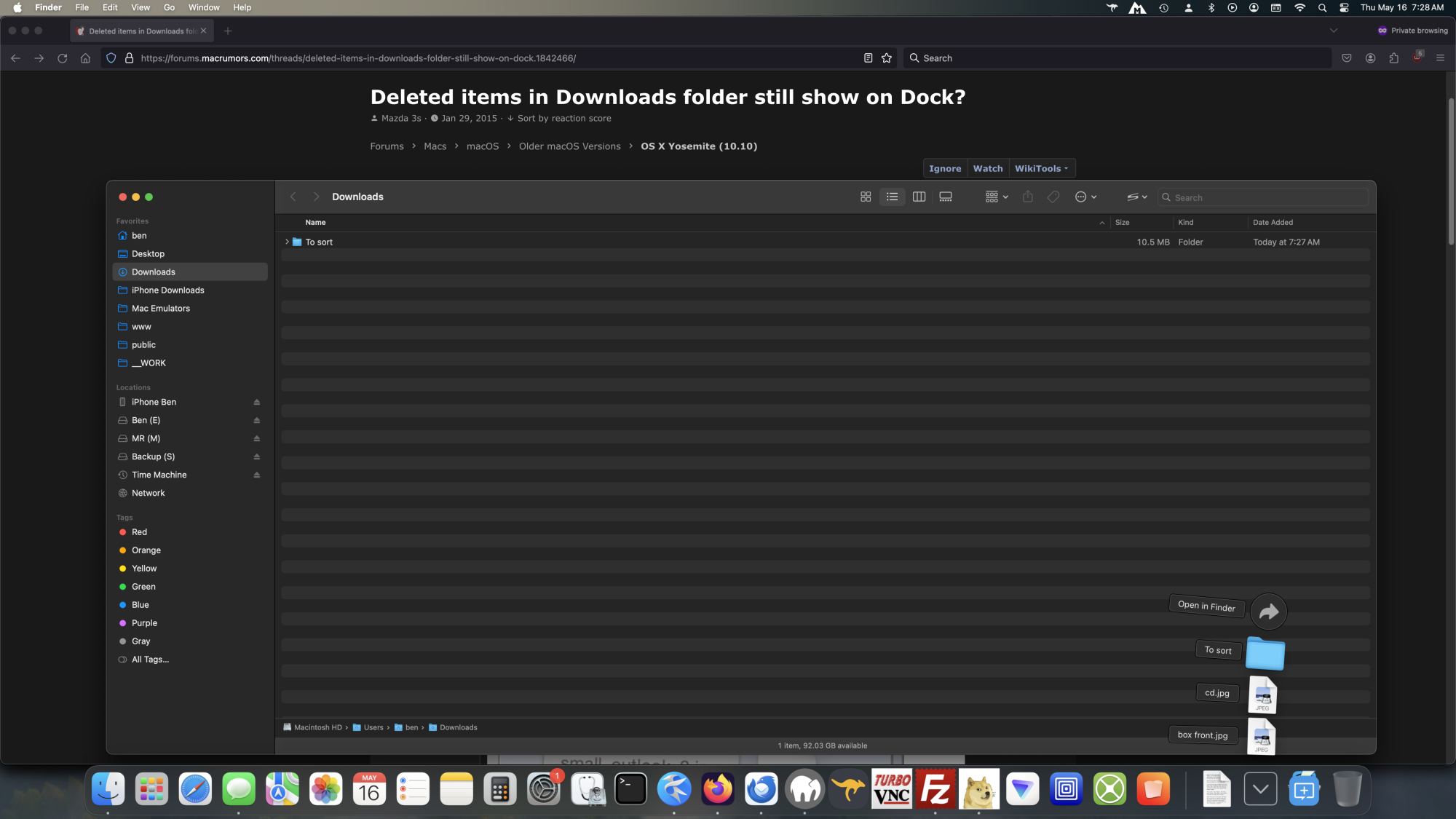
Task: Select list view toggle in Finder
Action: pyautogui.click(x=892, y=197)
